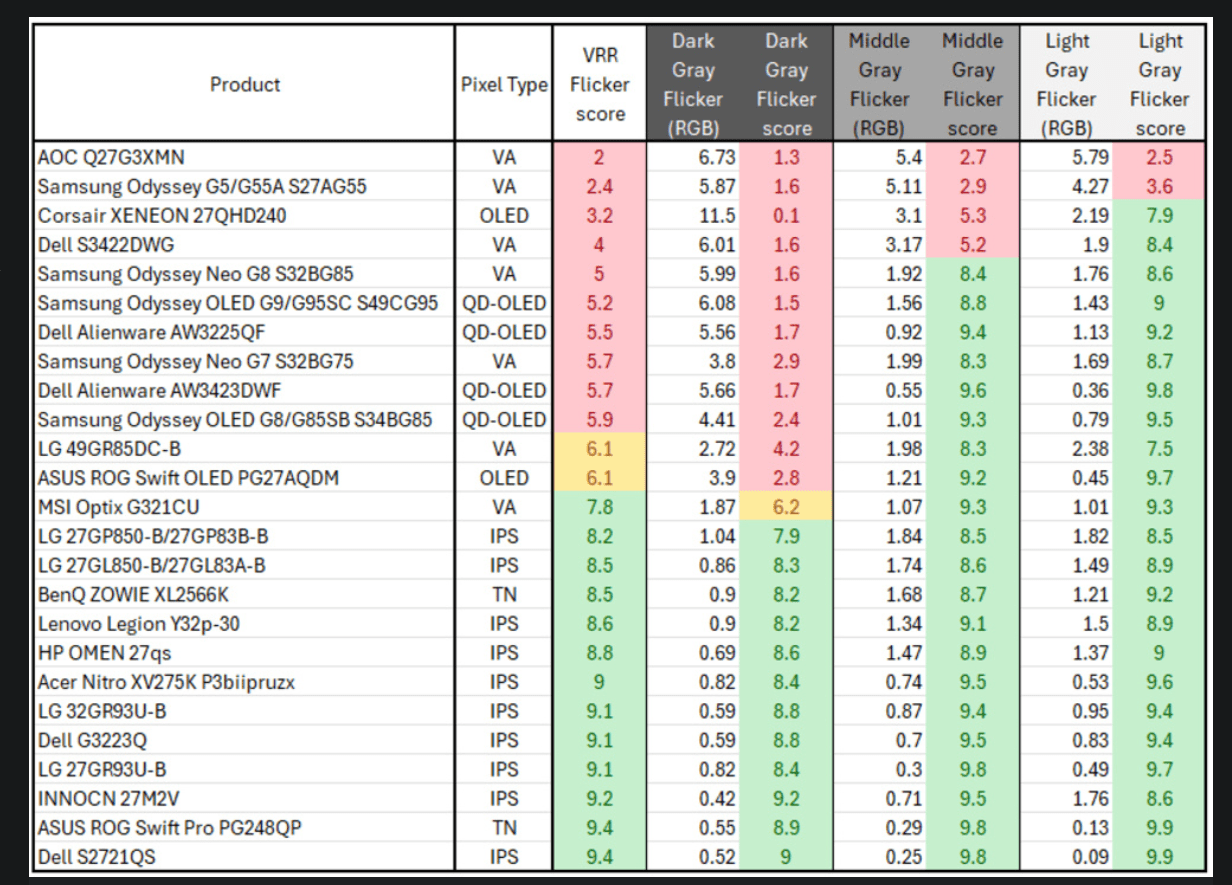
Task: Select the LG 27GL850-B/27GL83A-B cell
Action: tap(245, 565)
